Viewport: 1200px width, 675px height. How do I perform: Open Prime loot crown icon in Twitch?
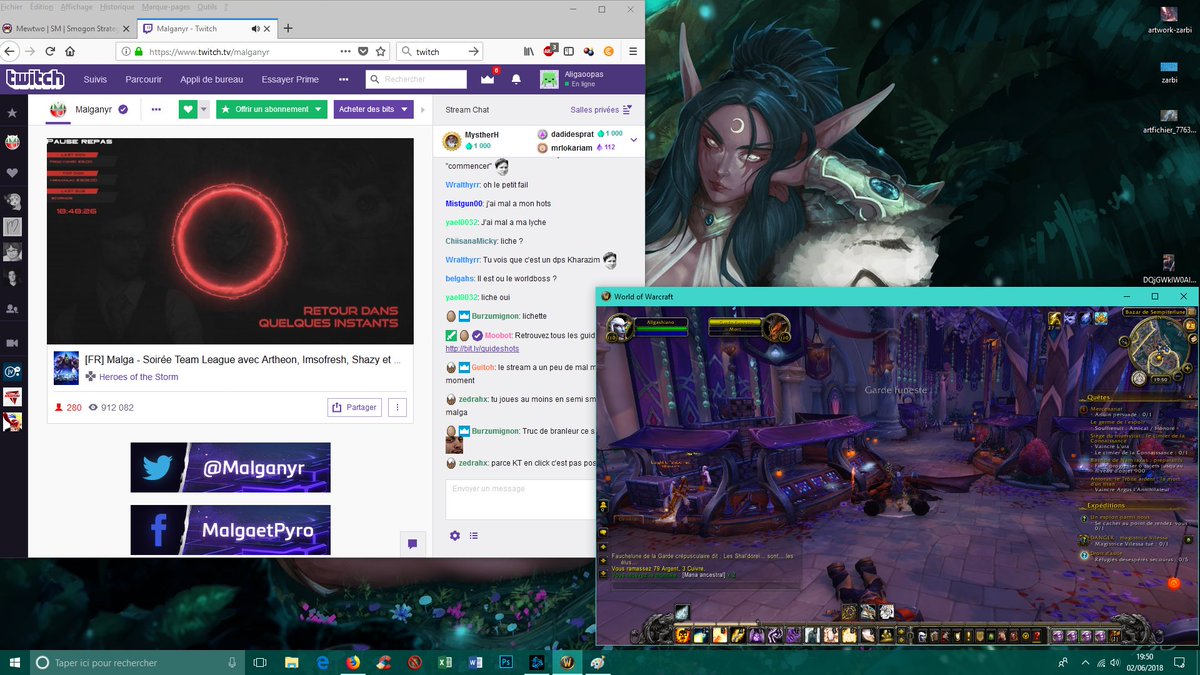click(487, 79)
